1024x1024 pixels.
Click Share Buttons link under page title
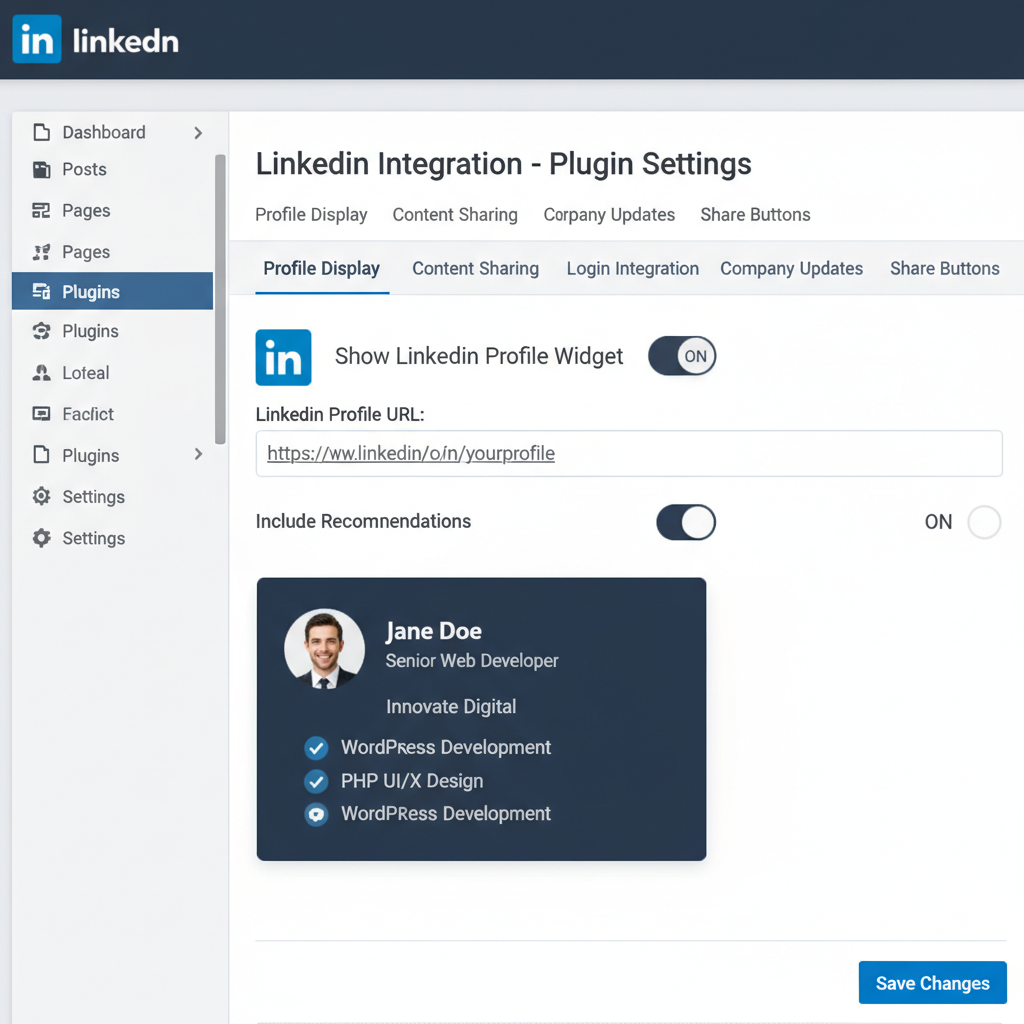[756, 215]
